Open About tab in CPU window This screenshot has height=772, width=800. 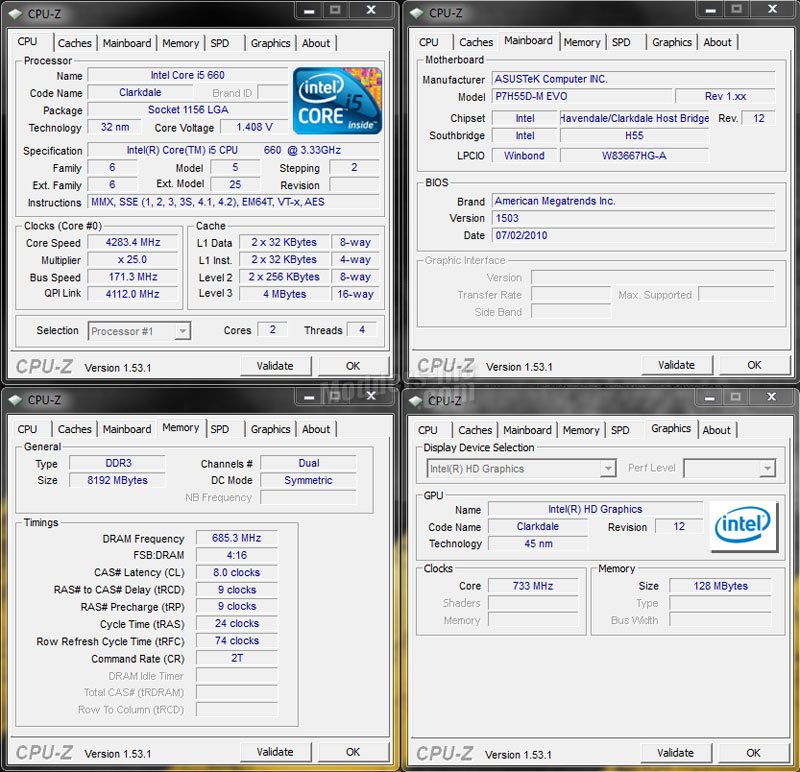(316, 43)
